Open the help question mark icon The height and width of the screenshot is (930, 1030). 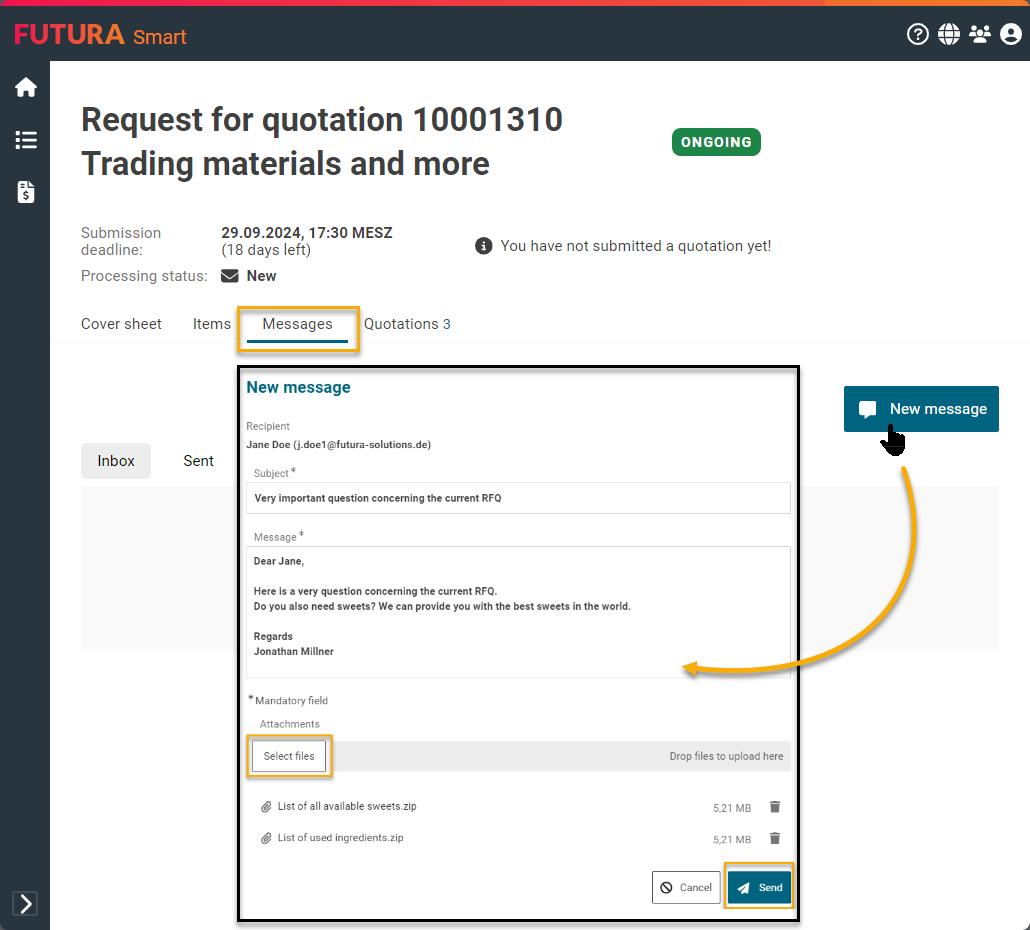click(917, 35)
